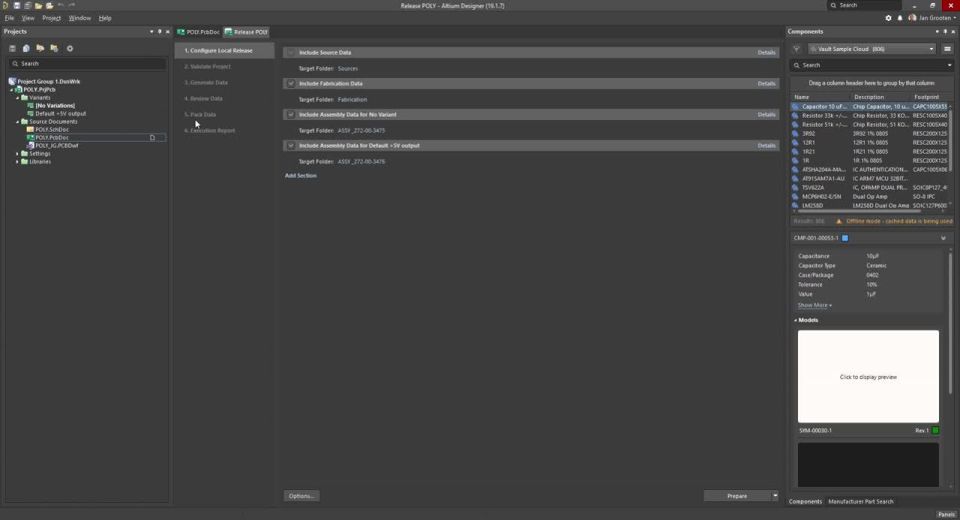The width and height of the screenshot is (960, 520).
Task: Click Add Section link
Action: pyautogui.click(x=301, y=176)
